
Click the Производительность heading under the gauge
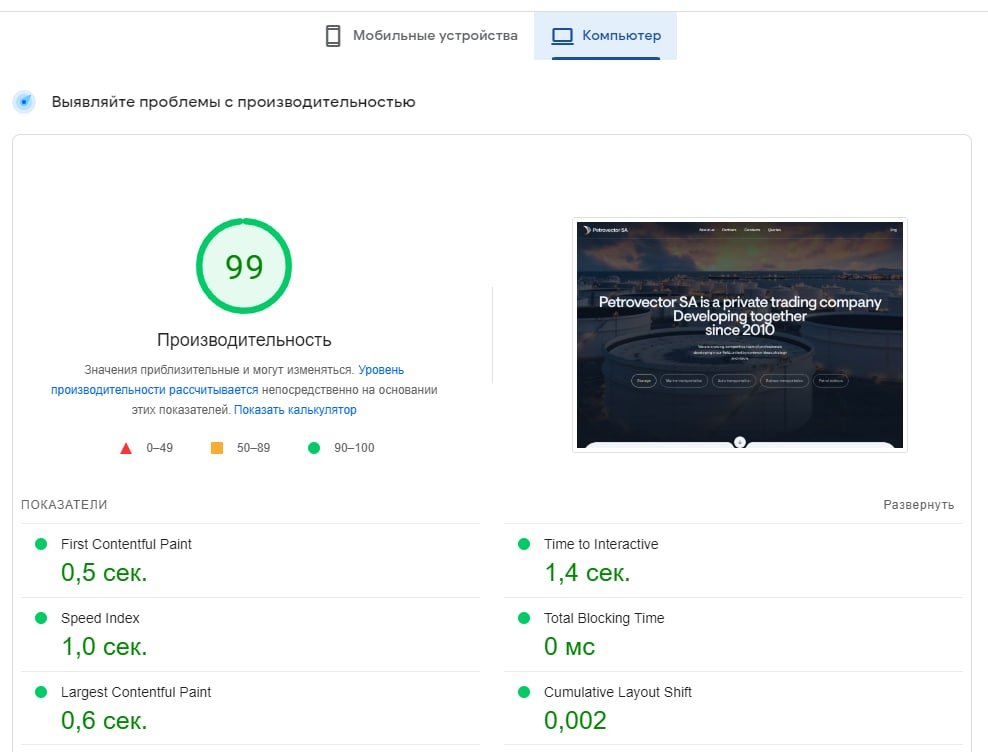[244, 340]
